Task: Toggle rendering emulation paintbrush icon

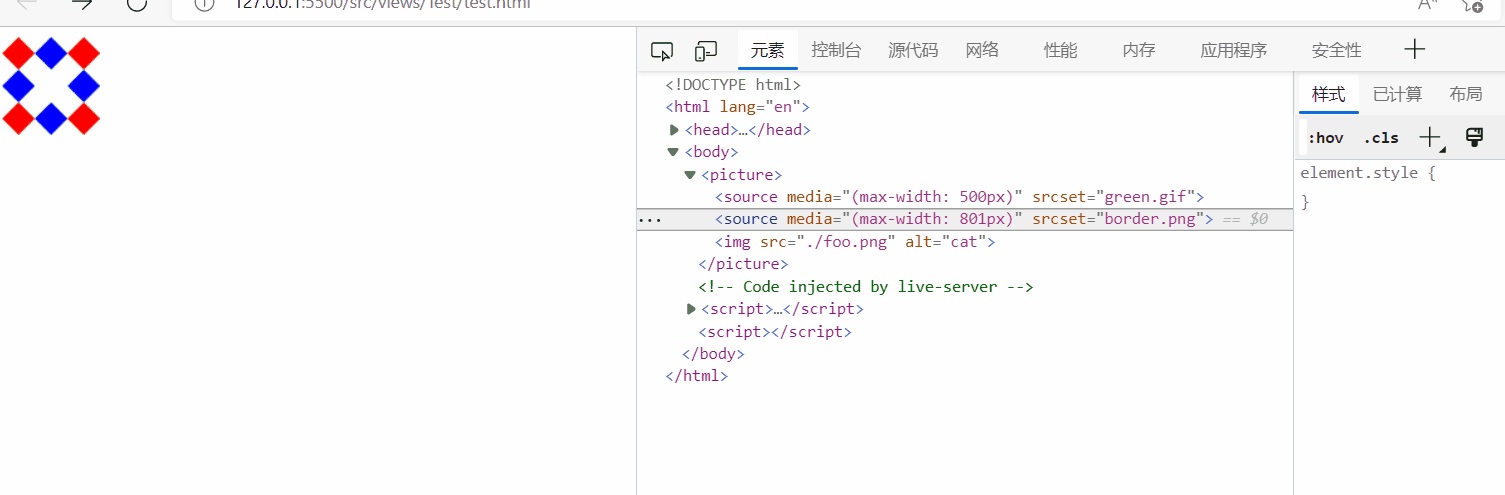Action: 1474,138
